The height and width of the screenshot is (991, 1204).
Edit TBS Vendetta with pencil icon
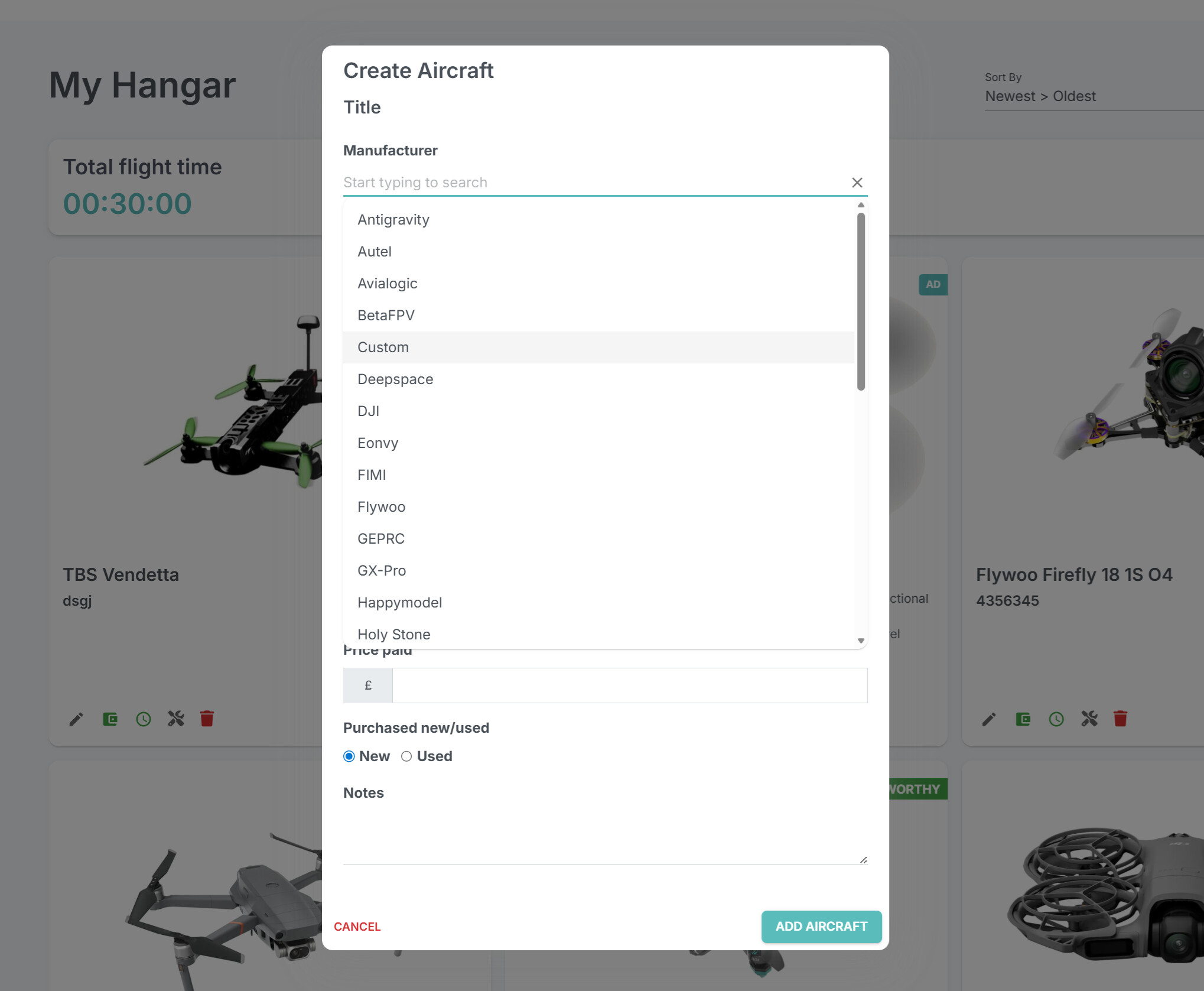point(76,719)
